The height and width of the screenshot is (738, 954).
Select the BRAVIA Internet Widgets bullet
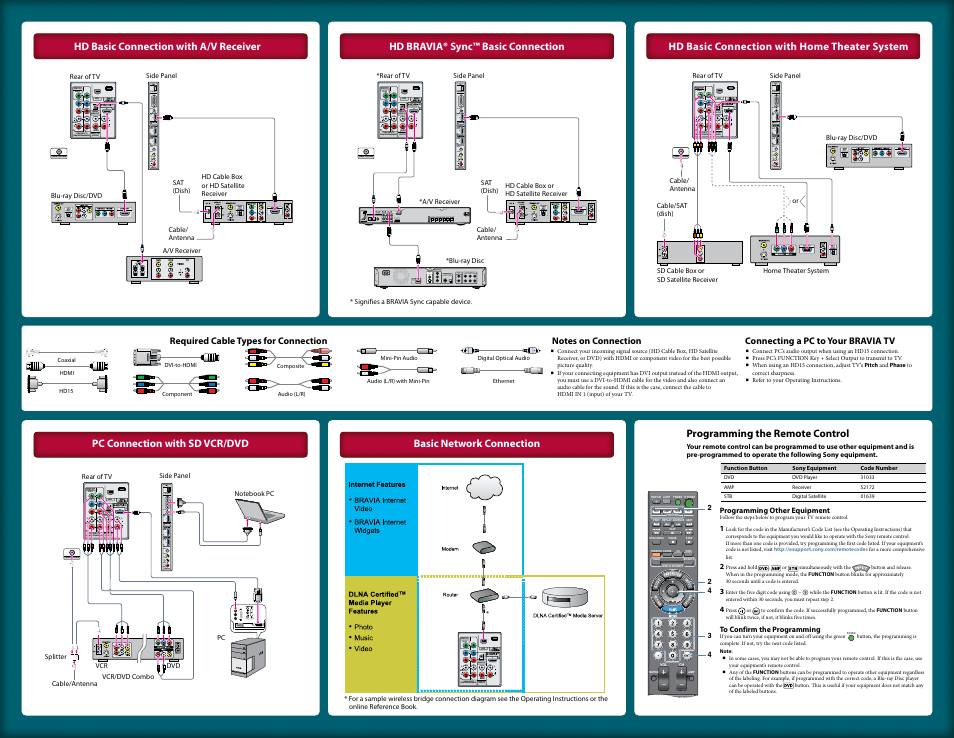[380, 526]
